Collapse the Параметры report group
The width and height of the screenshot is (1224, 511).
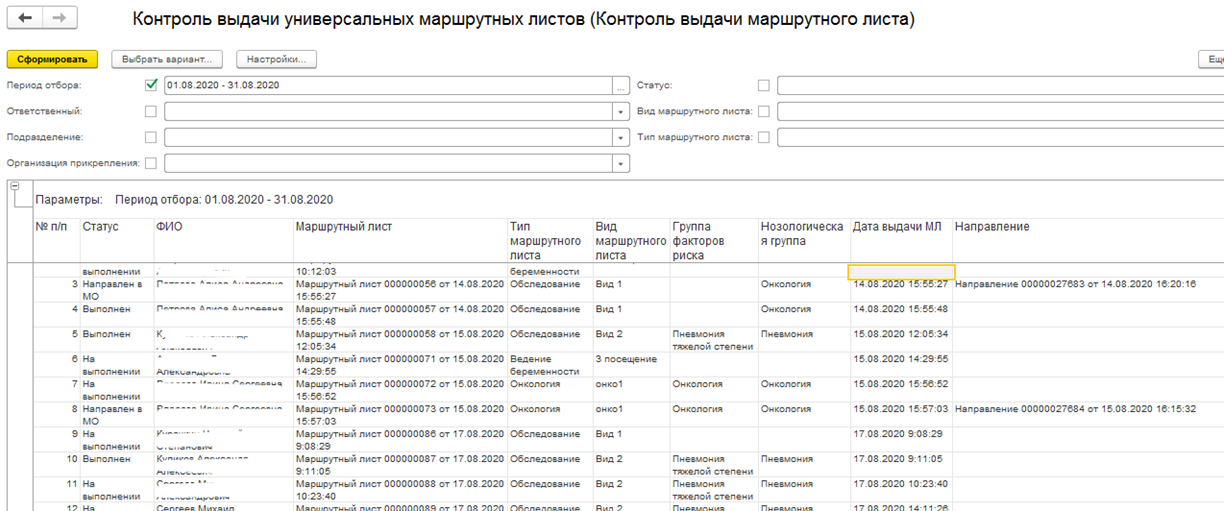(x=14, y=186)
